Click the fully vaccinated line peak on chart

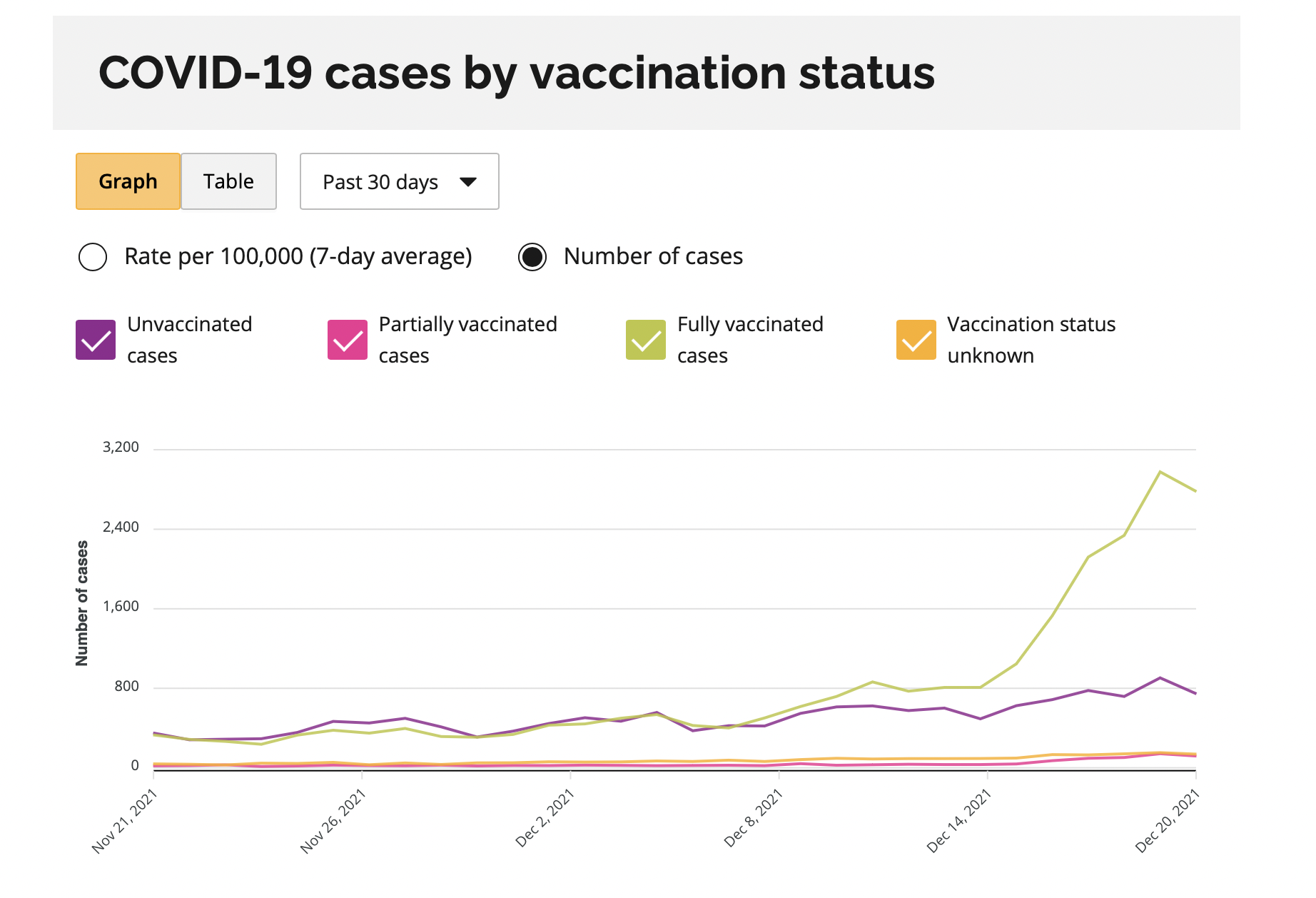point(1160,472)
